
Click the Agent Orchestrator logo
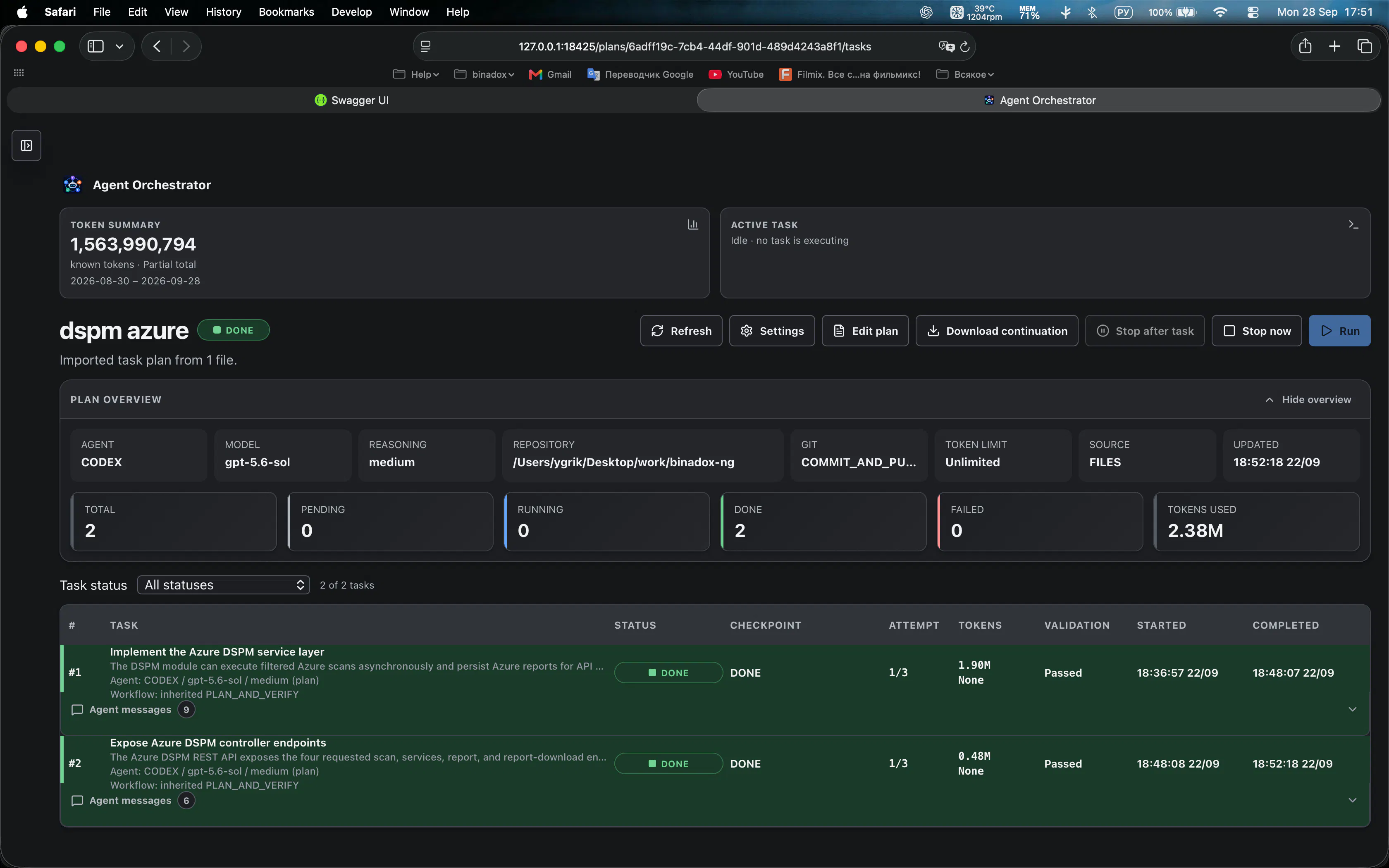click(73, 184)
